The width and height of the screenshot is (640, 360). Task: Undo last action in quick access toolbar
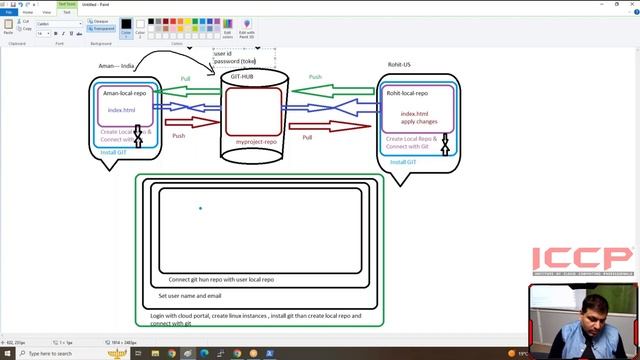(20, 4)
